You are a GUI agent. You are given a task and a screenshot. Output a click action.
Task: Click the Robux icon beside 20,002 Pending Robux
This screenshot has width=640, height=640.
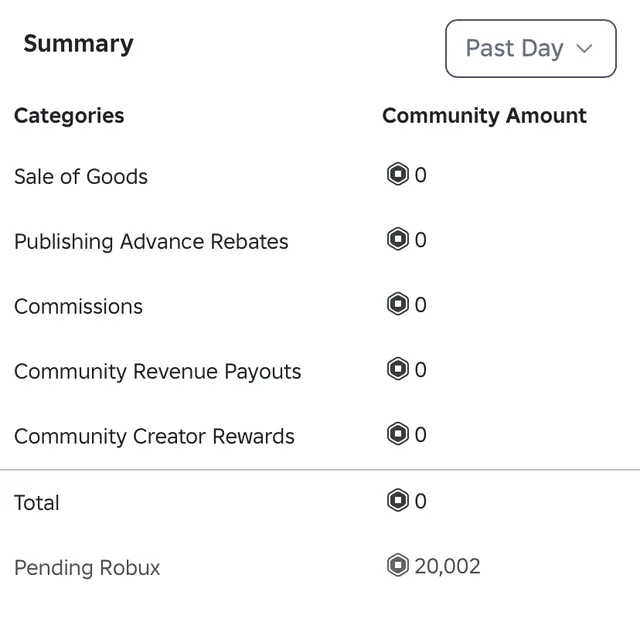click(x=398, y=565)
